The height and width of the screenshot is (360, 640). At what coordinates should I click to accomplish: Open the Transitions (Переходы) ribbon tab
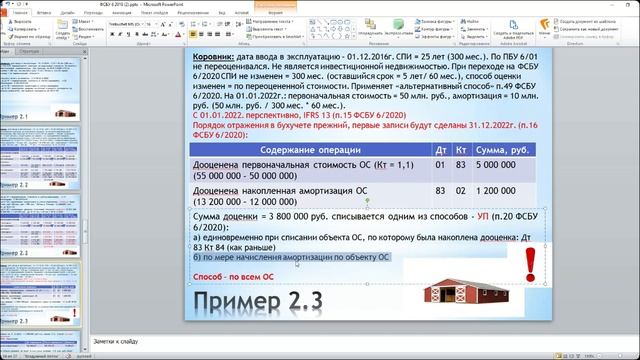tap(93, 13)
